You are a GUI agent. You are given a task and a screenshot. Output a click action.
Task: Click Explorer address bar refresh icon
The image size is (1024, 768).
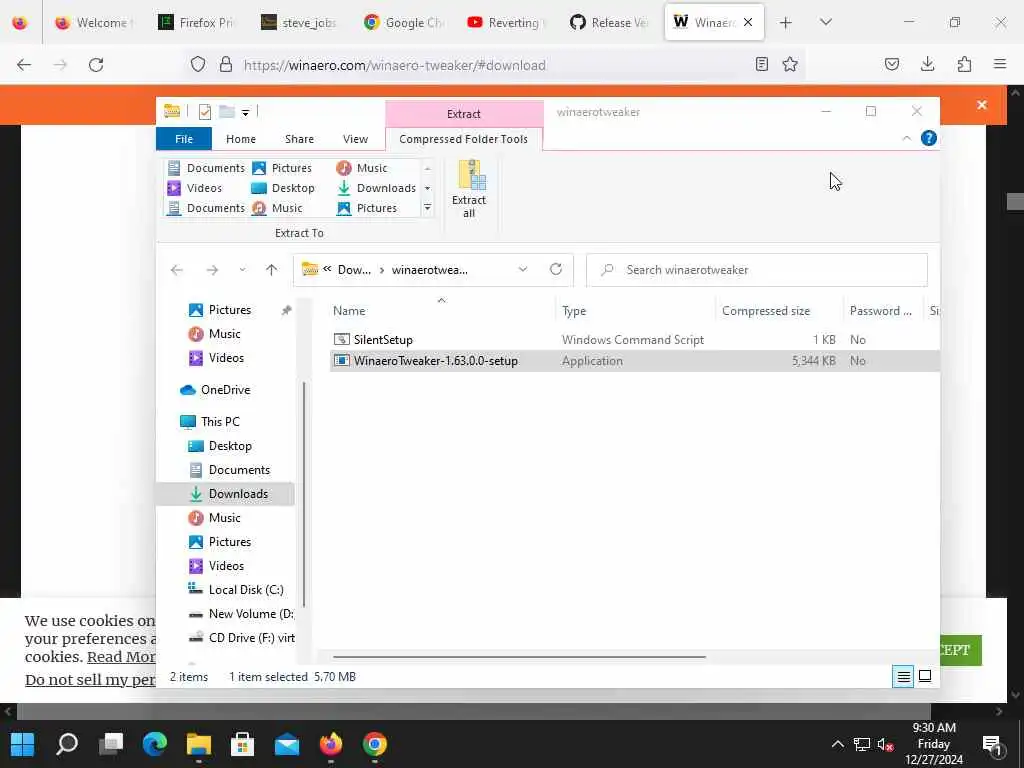(x=556, y=269)
